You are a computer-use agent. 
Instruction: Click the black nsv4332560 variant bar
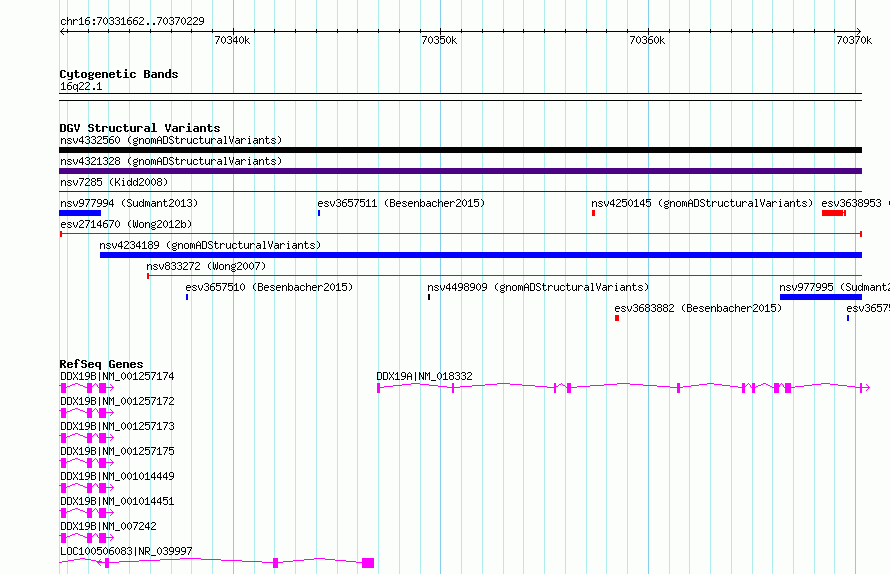[460, 150]
